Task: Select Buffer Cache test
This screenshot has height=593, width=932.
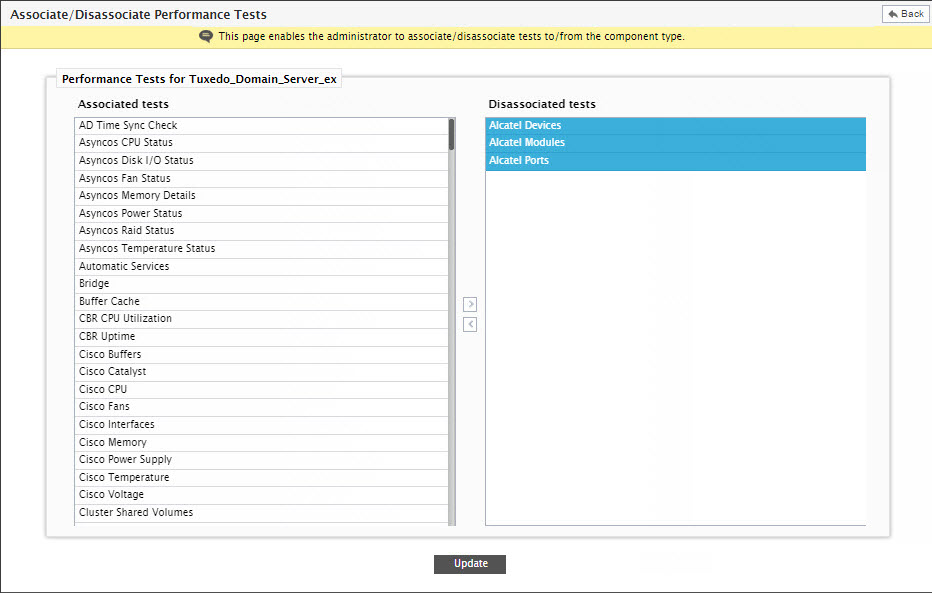Action: (x=262, y=301)
